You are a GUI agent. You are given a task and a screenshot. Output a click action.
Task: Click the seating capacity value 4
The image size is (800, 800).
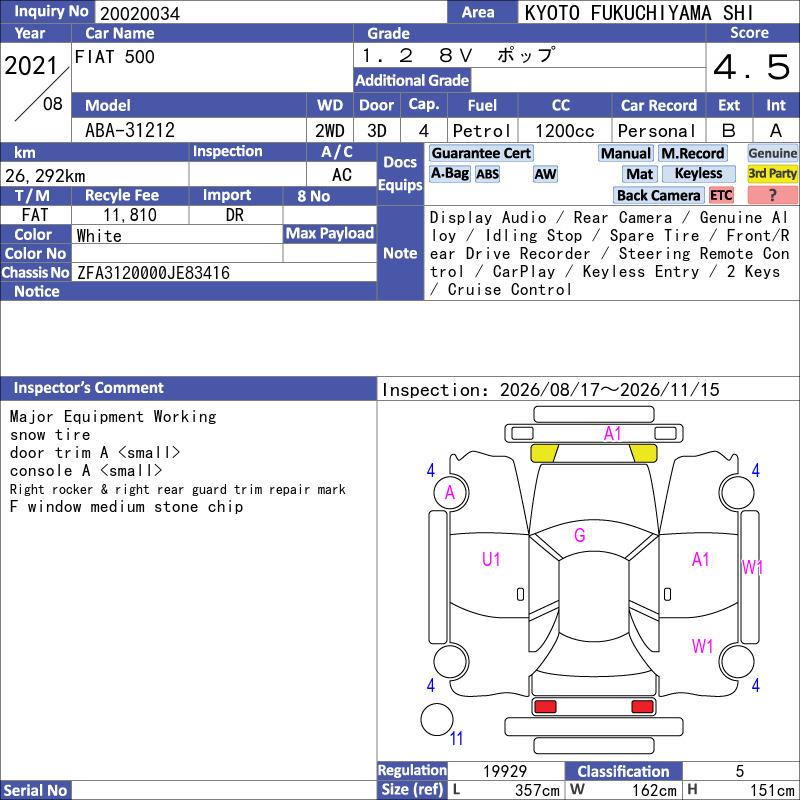[423, 131]
